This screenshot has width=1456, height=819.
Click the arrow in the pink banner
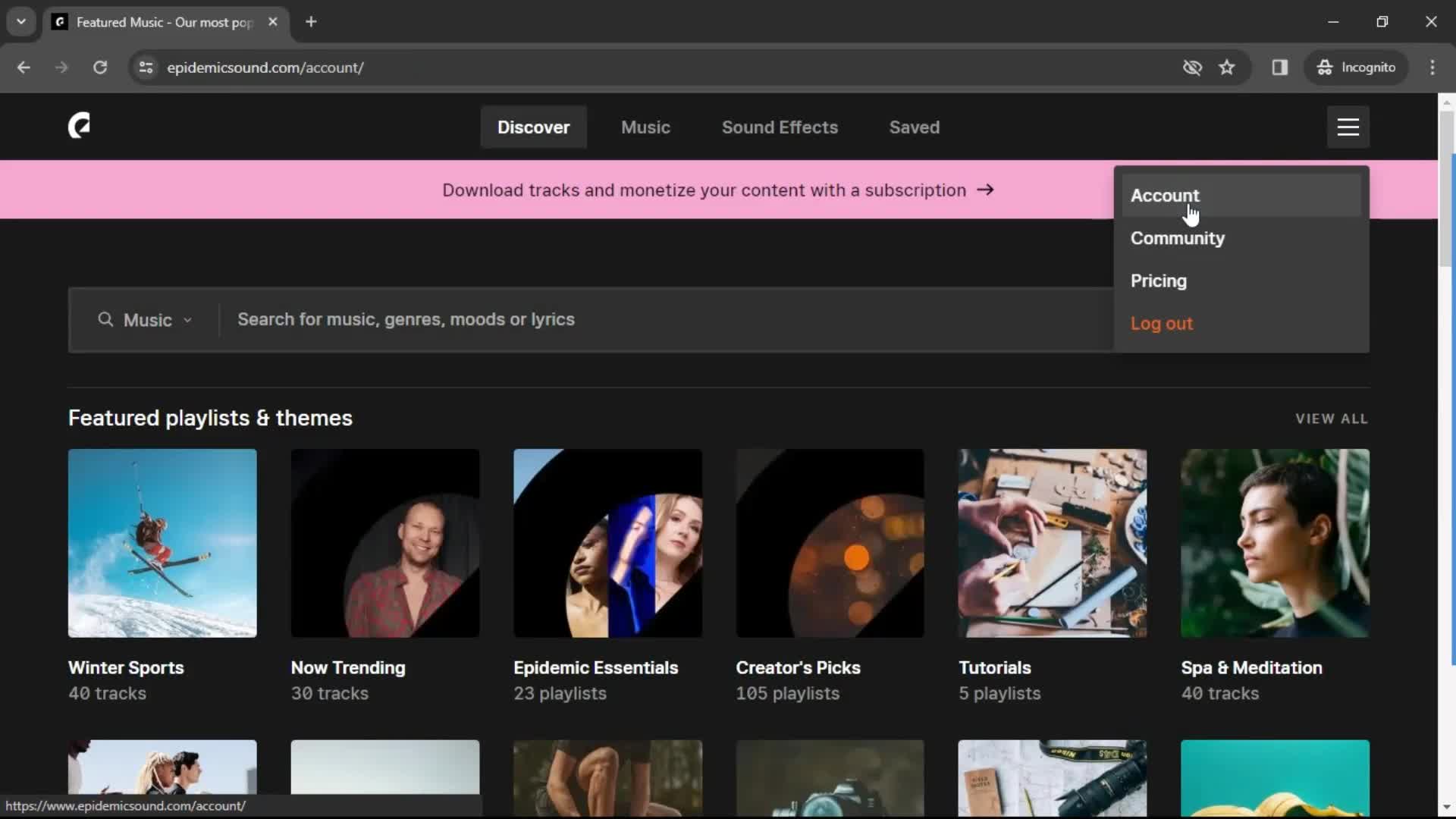point(985,190)
